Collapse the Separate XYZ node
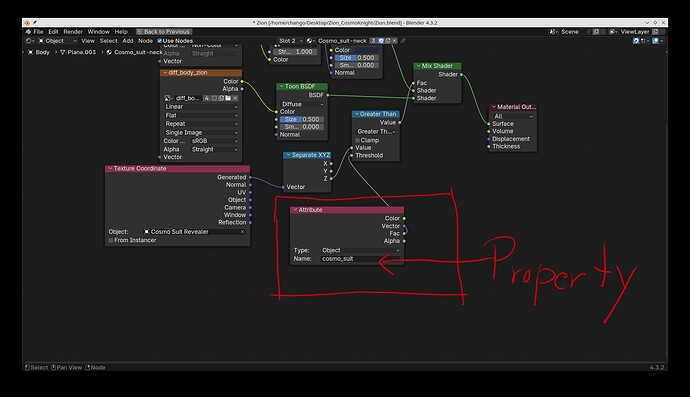690x397 pixels. click(288, 155)
